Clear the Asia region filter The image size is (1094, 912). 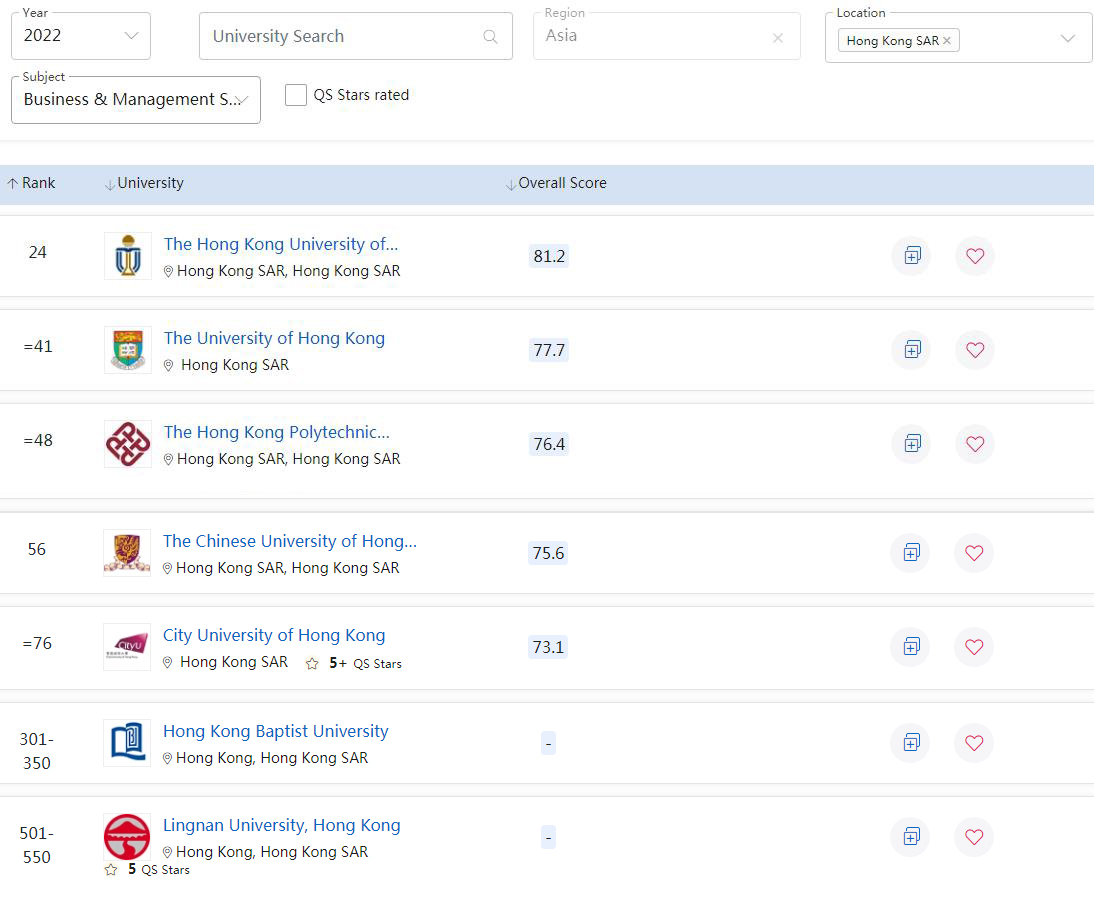point(778,38)
